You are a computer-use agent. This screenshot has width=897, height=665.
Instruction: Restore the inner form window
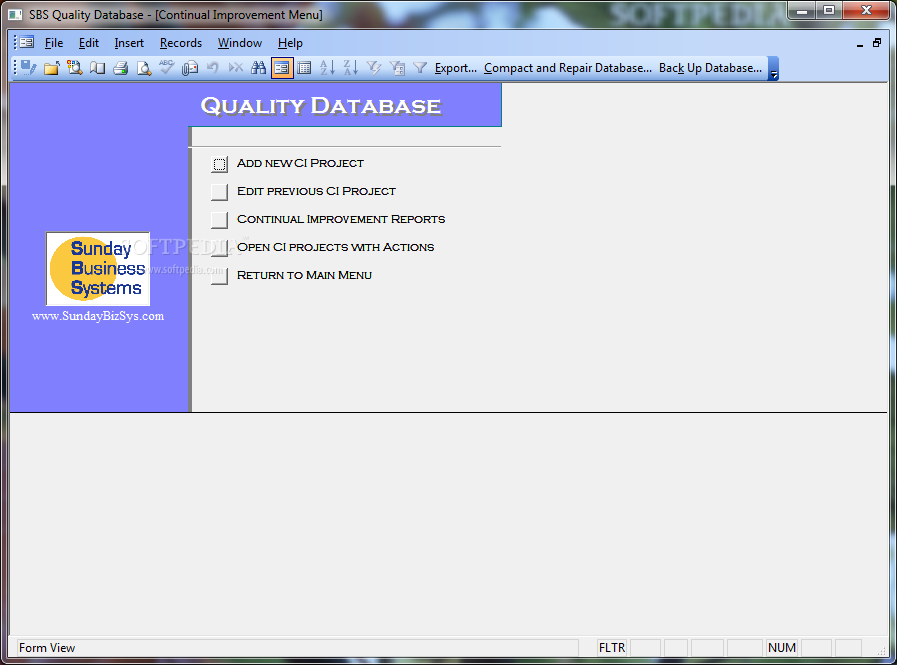click(877, 43)
